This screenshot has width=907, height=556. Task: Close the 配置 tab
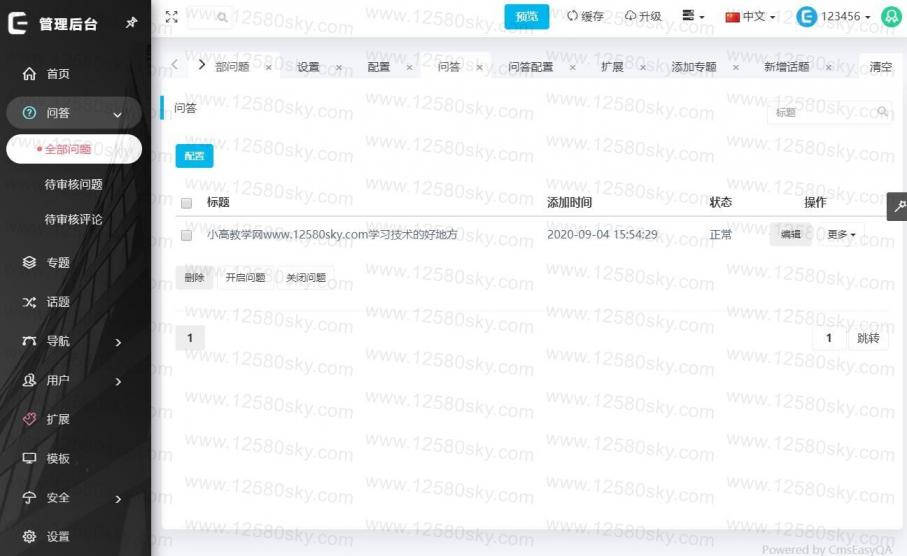click(x=409, y=68)
